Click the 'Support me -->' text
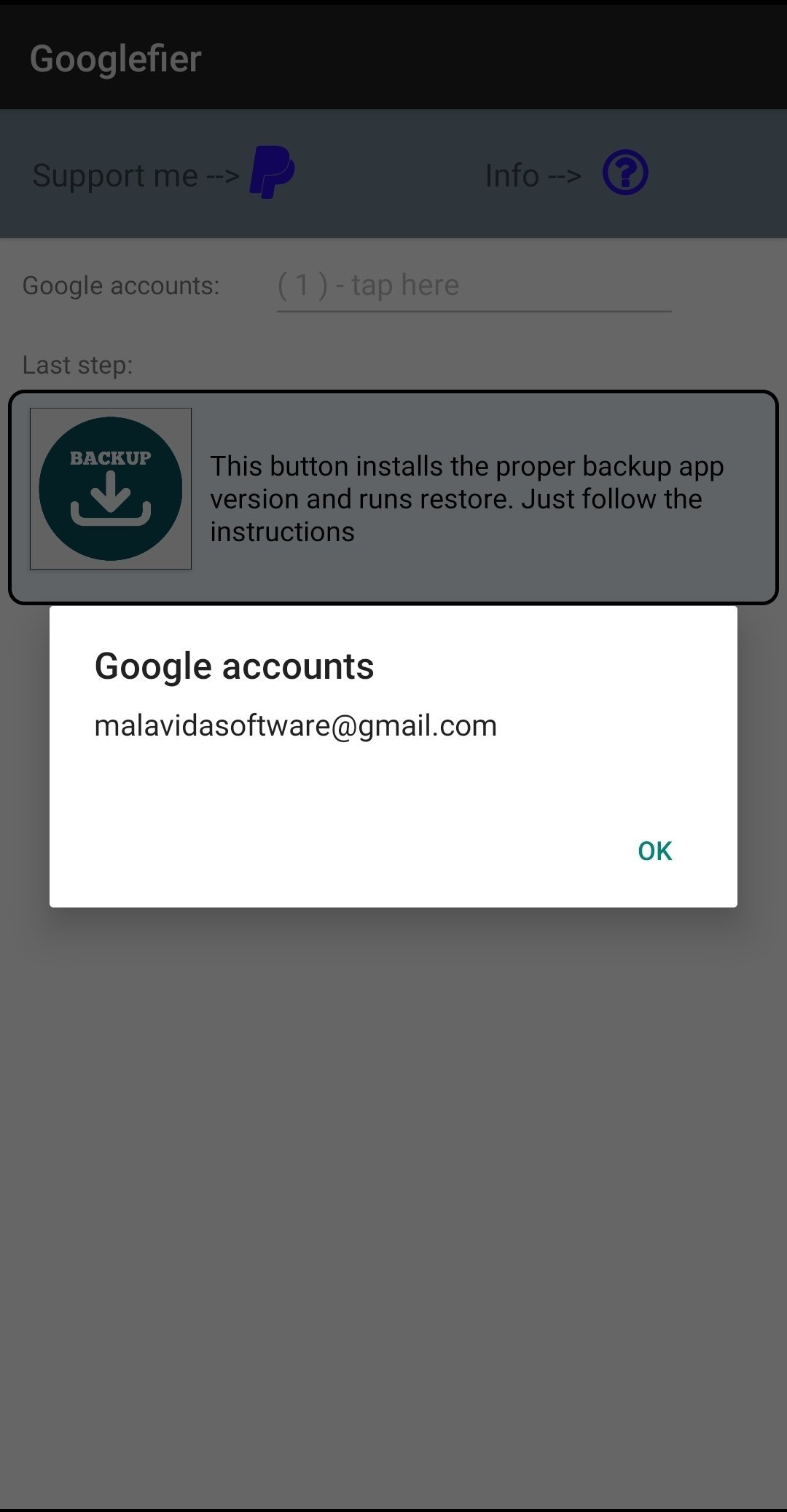Viewport: 787px width, 1512px height. pos(136,176)
